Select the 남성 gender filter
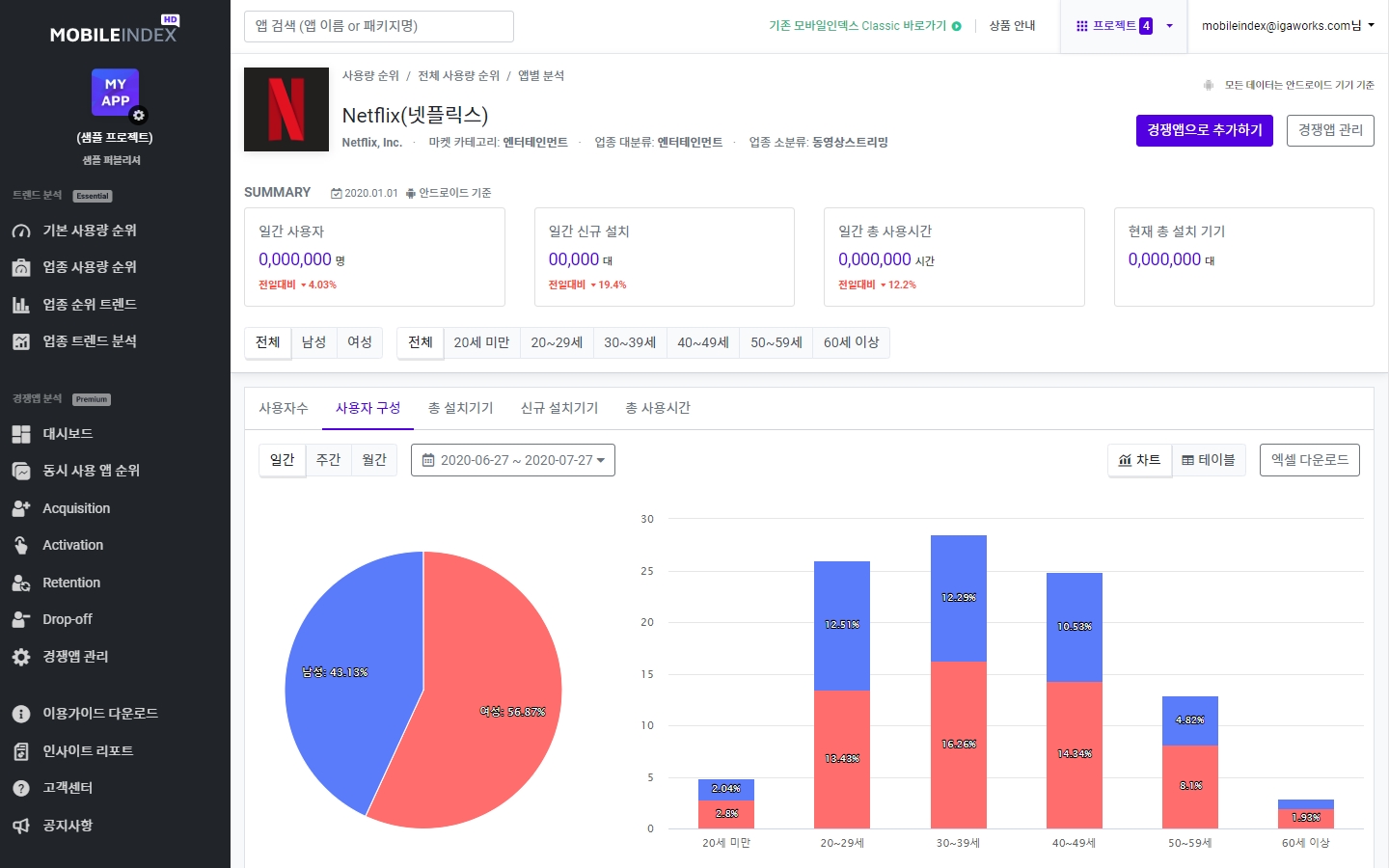Image resolution: width=1389 pixels, height=868 pixels. (313, 342)
